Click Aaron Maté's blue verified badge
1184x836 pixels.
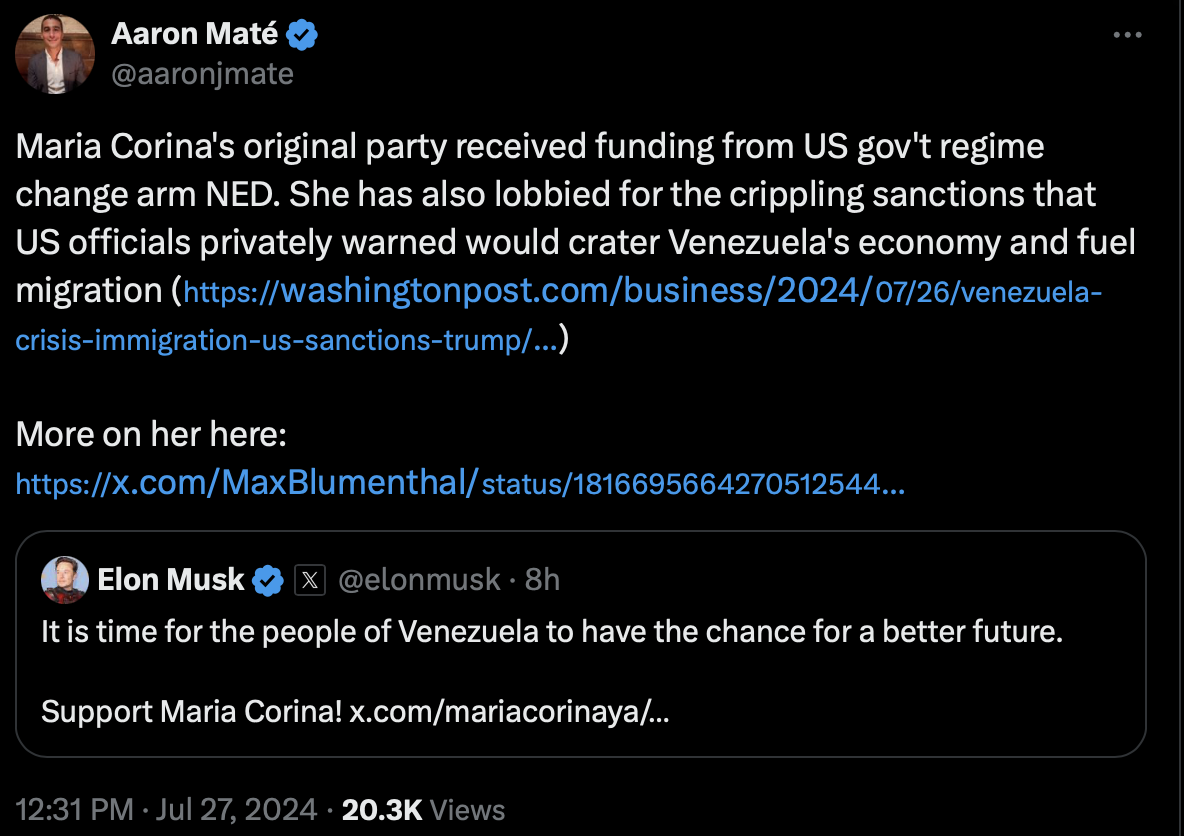pos(303,35)
